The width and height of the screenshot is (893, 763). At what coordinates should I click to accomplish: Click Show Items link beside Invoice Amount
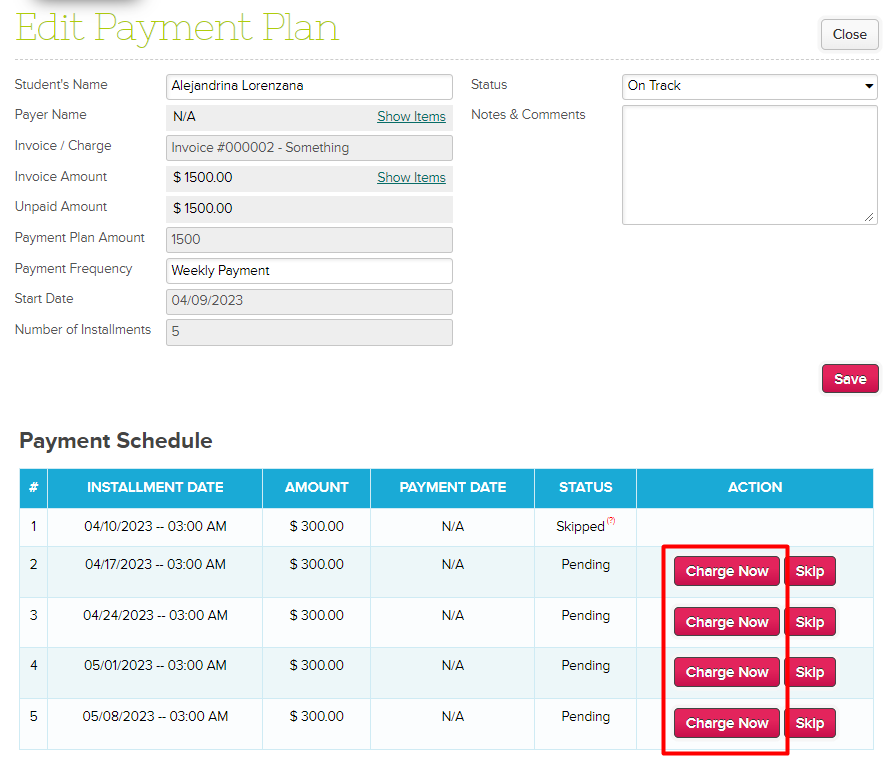tap(411, 178)
